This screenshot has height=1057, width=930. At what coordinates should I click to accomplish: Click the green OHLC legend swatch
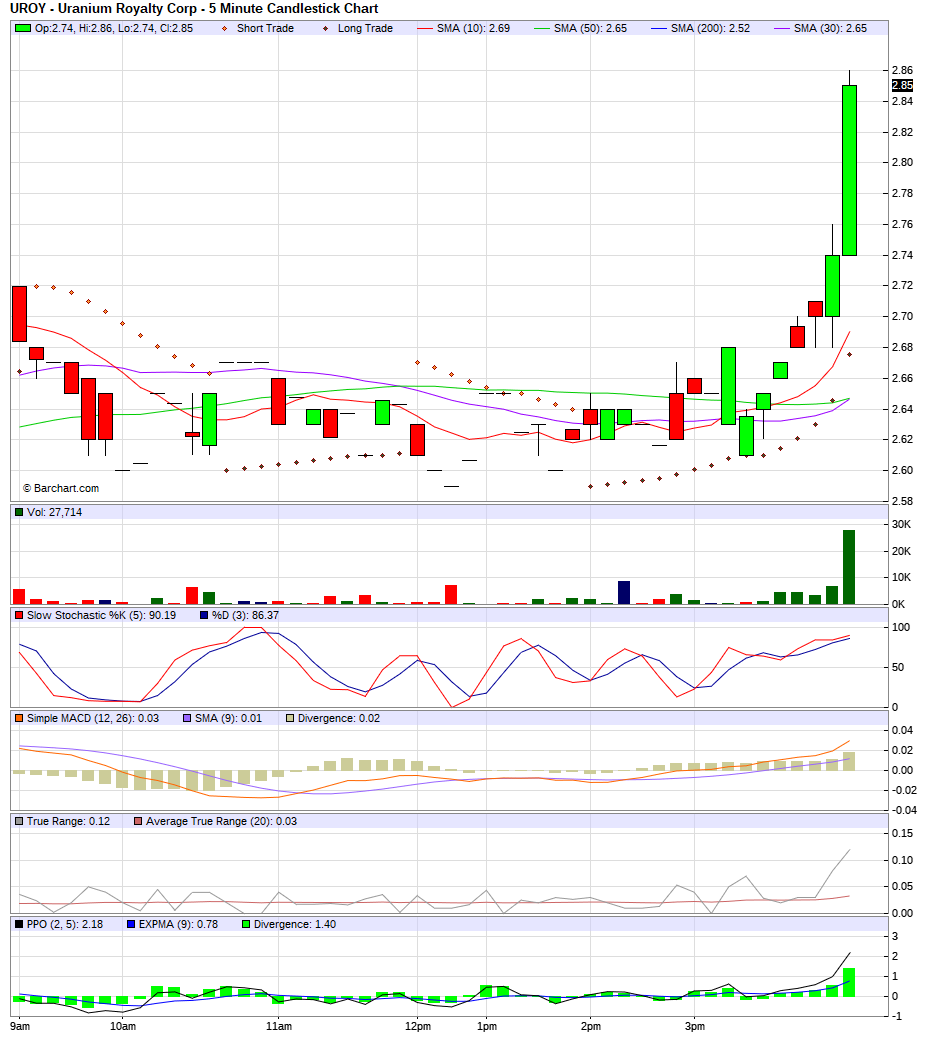coord(23,28)
